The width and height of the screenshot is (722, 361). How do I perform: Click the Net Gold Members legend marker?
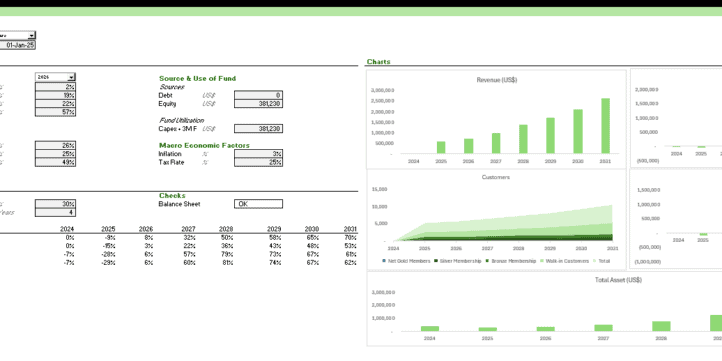click(384, 261)
